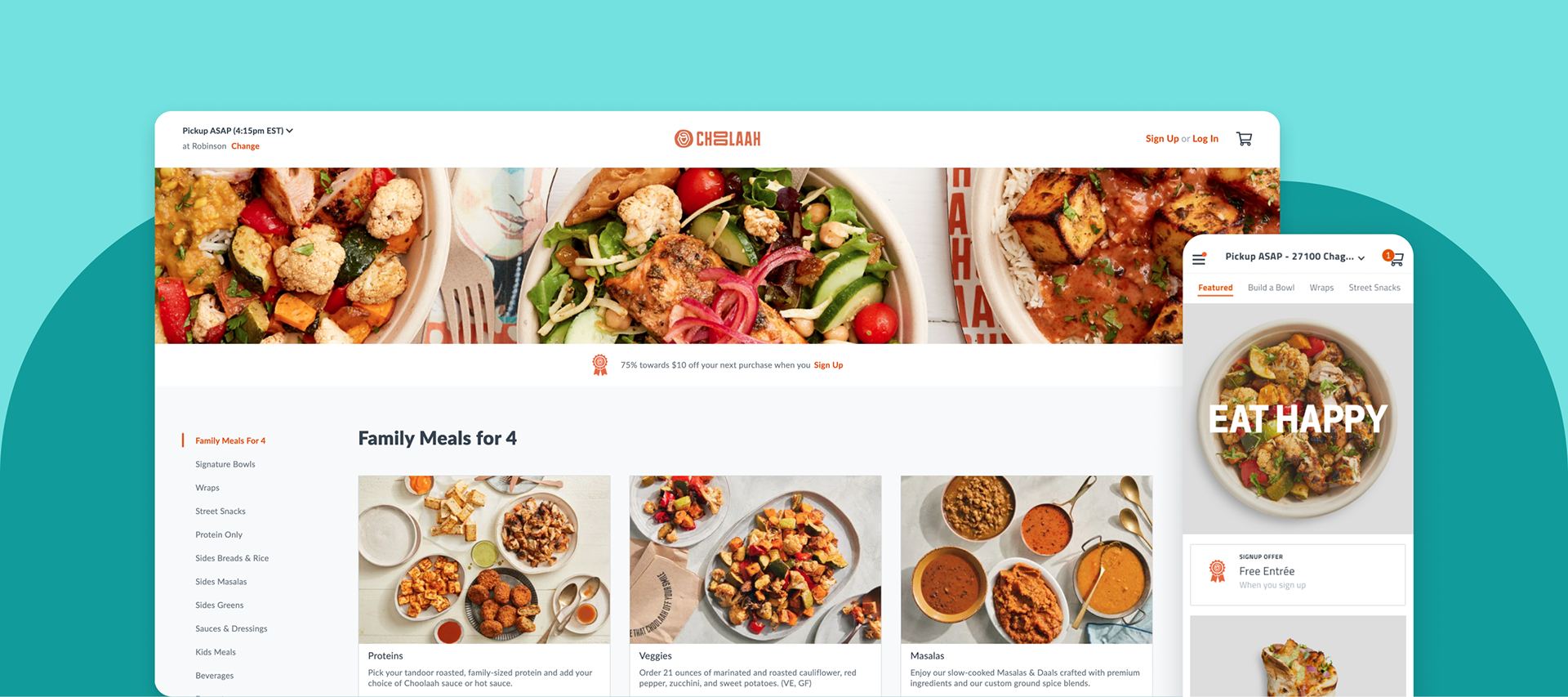Screen dimensions: 1568x697
Task: Open the shopping cart icon in desktop header
Action: [1244, 139]
